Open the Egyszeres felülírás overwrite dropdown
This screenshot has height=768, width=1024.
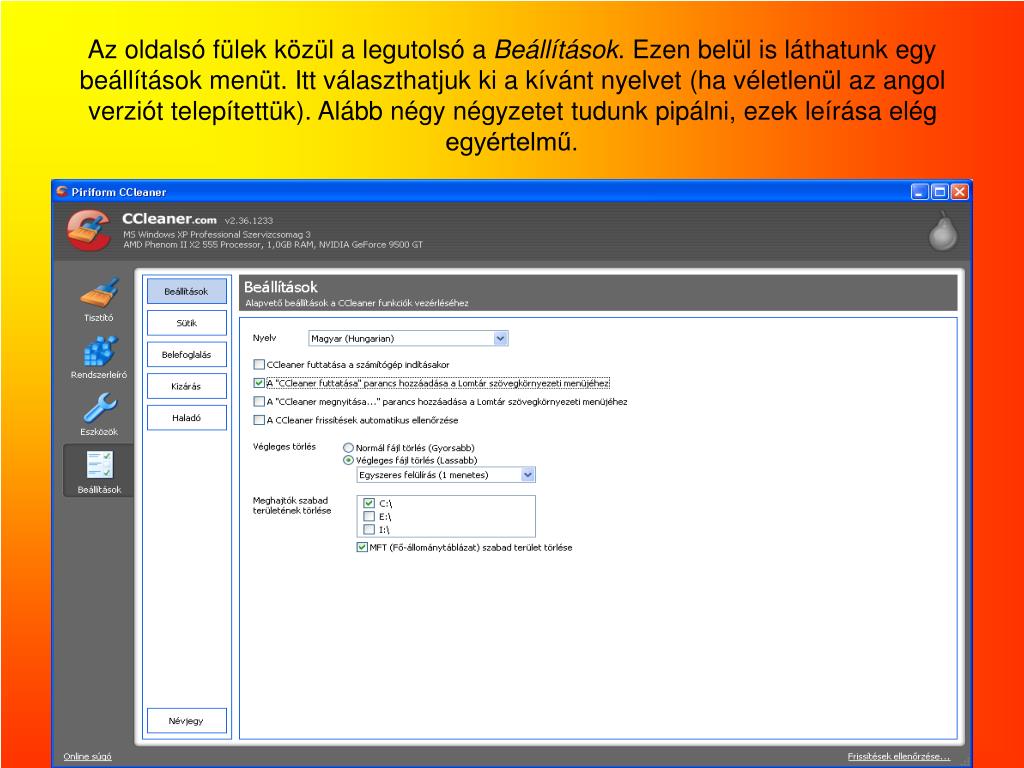click(446, 475)
